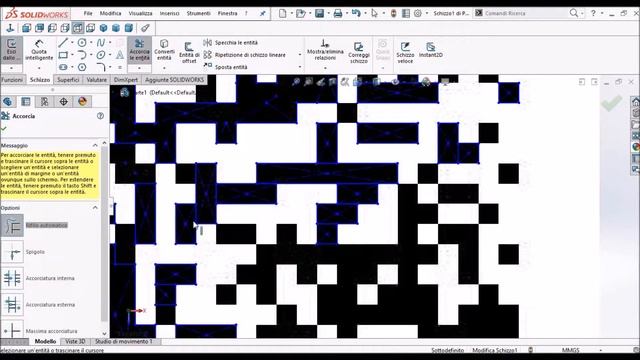Select the Rifilo automatico trim option
Viewport: 640px width, 360px height.
click(12, 225)
